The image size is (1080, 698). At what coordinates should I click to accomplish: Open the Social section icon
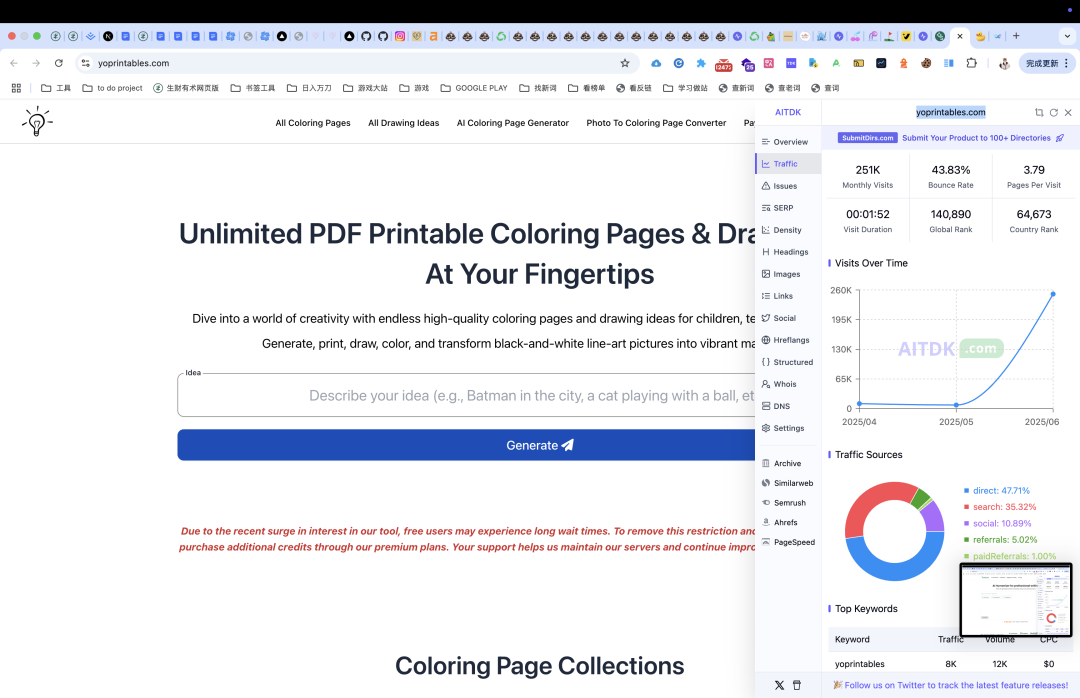(766, 318)
